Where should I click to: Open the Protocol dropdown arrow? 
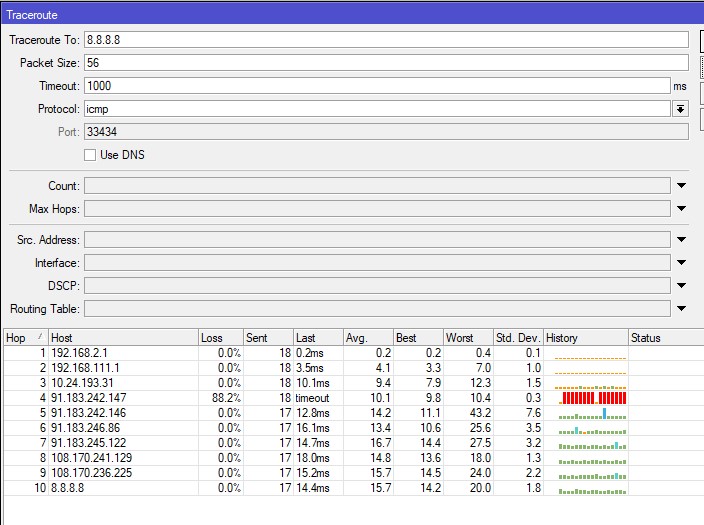click(x=681, y=109)
